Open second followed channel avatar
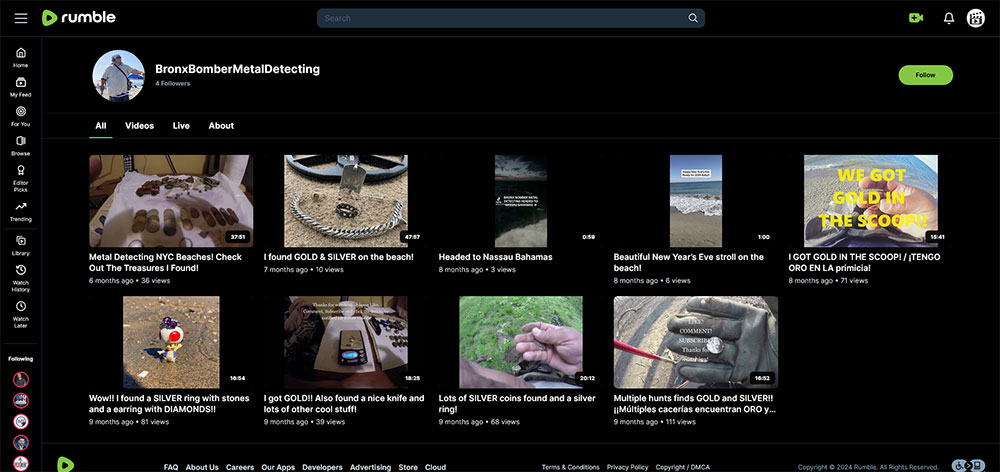 (x=21, y=401)
